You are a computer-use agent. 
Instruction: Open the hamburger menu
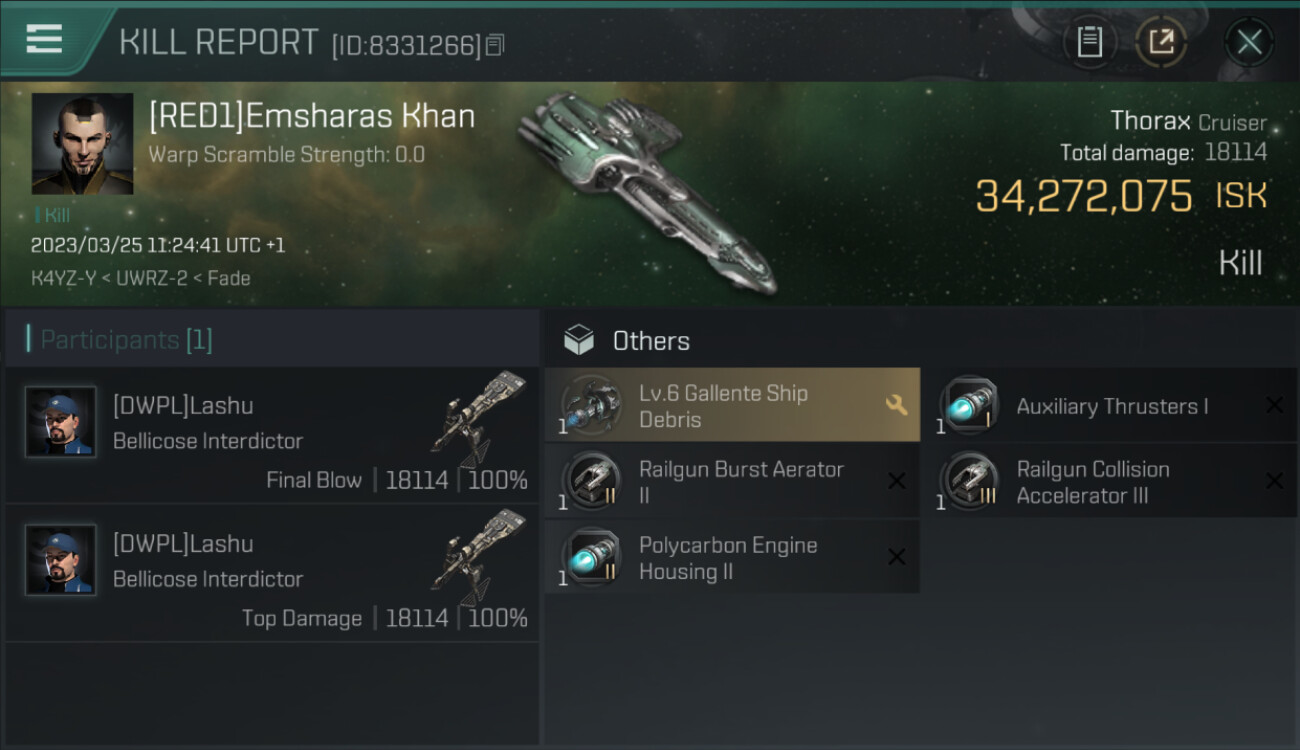coord(44,40)
